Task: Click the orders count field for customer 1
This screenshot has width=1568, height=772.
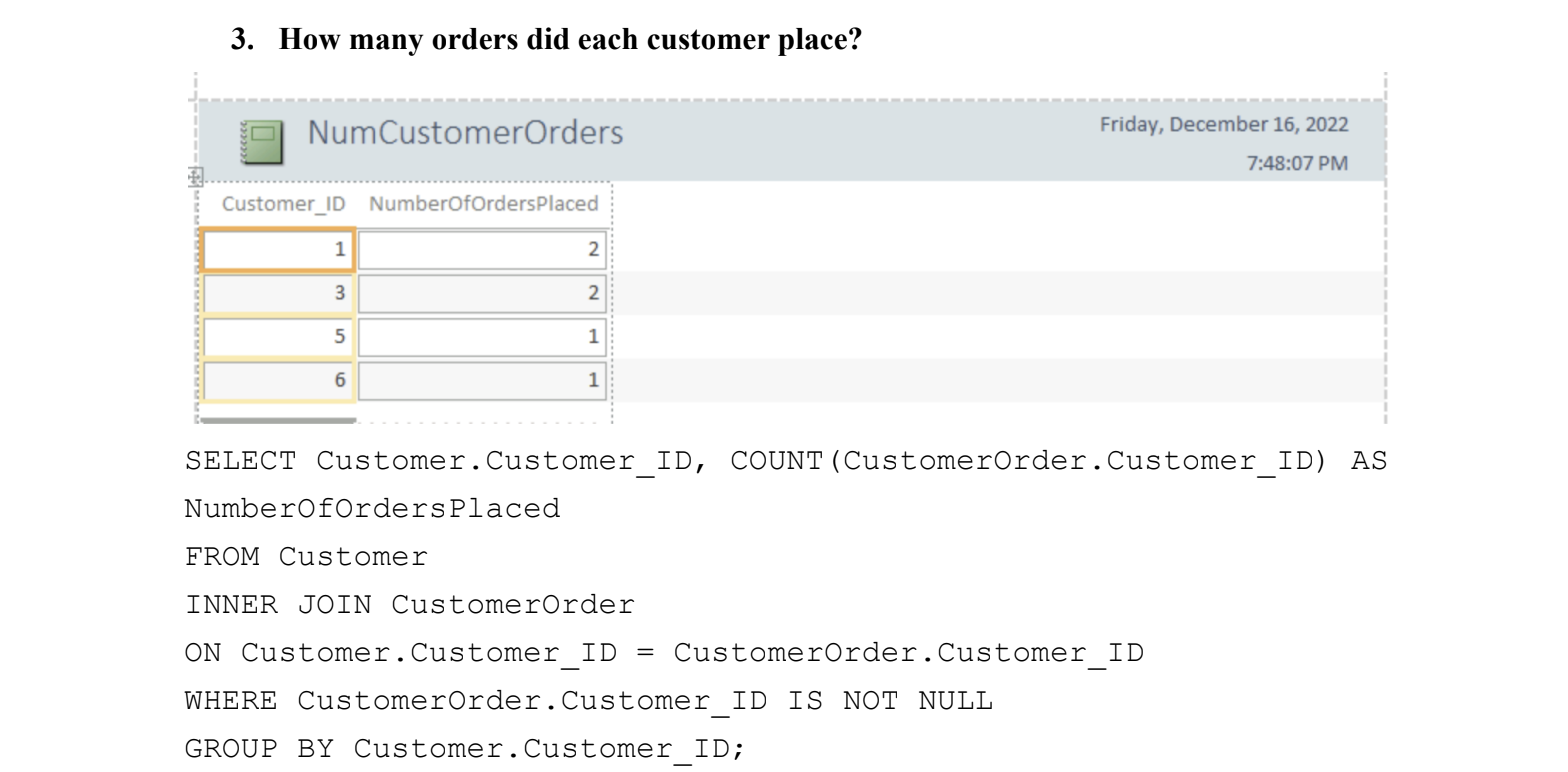Action: click(x=481, y=250)
